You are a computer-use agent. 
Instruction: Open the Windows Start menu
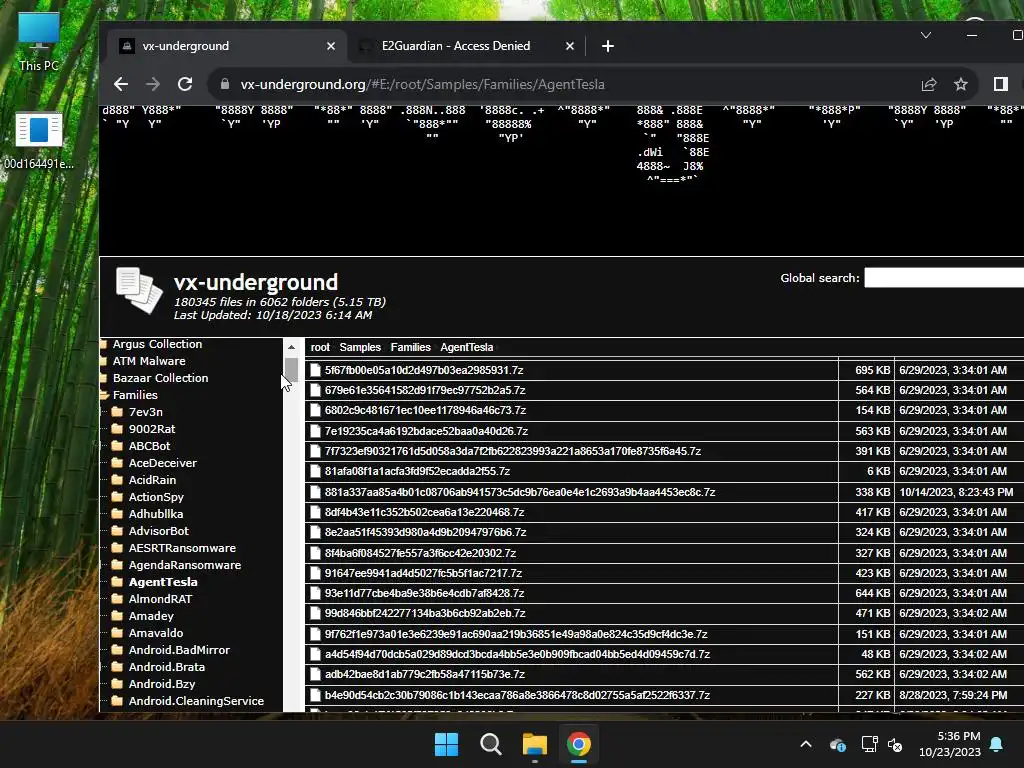coord(447,744)
